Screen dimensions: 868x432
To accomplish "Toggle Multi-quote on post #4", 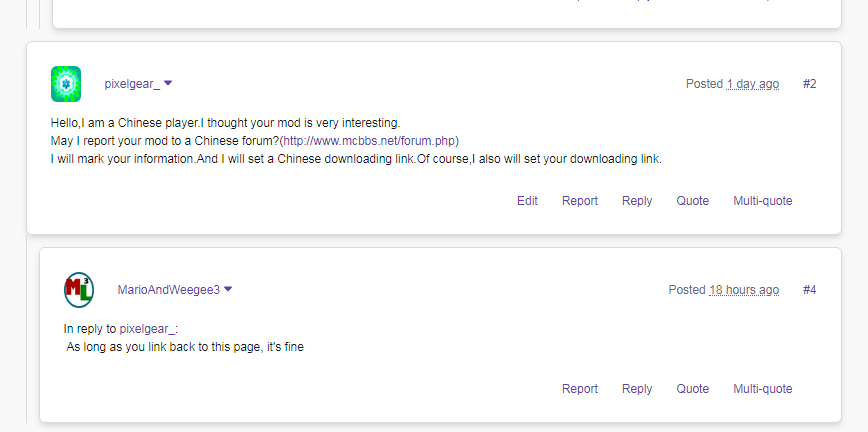I will coord(762,389).
